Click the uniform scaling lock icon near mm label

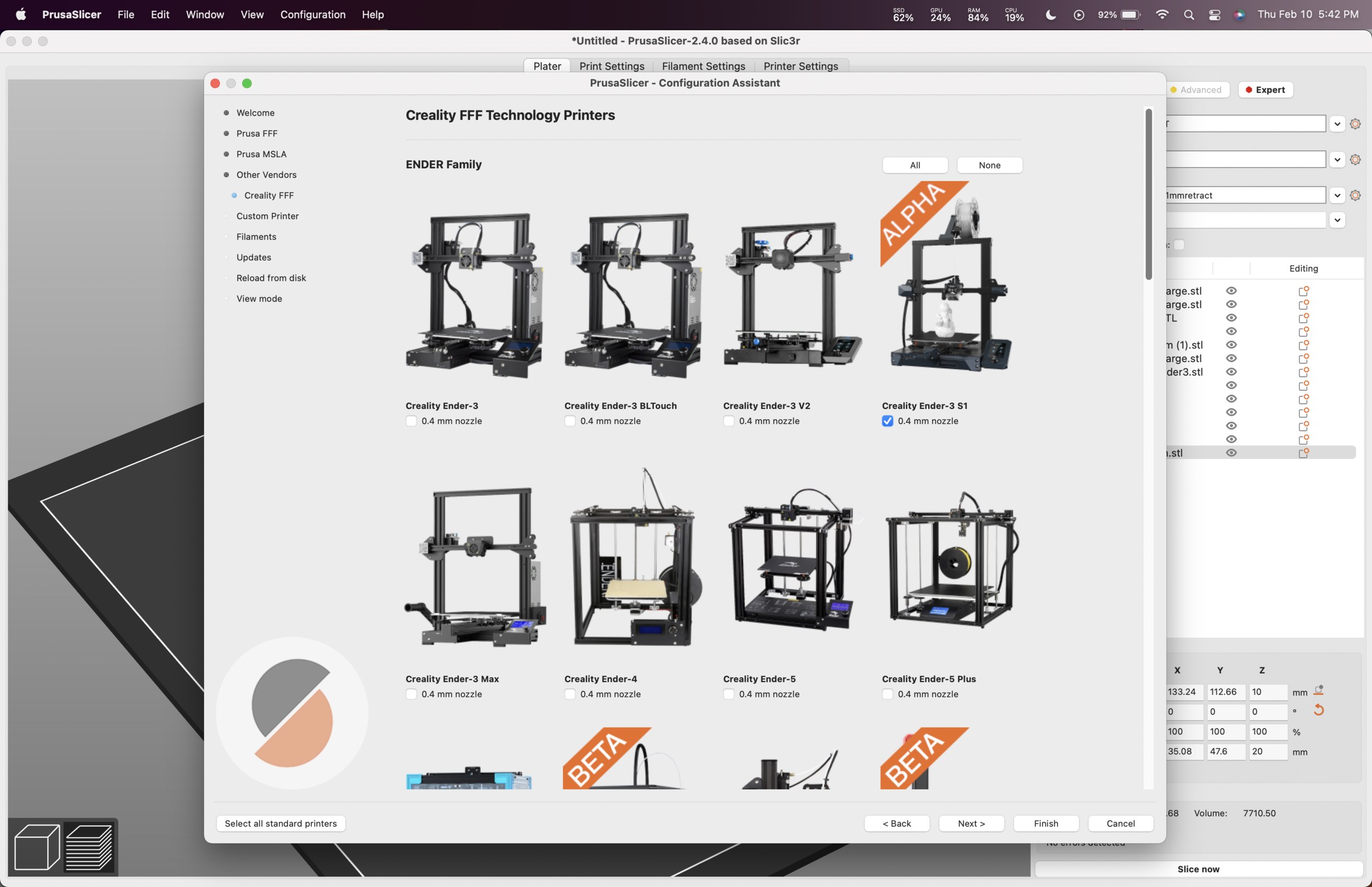(x=1318, y=689)
